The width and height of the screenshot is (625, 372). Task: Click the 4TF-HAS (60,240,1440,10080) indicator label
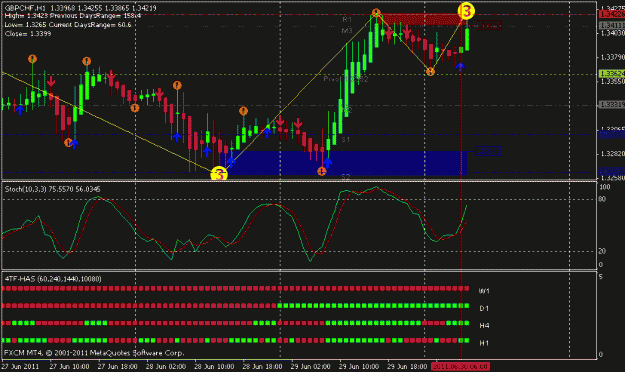point(53,279)
